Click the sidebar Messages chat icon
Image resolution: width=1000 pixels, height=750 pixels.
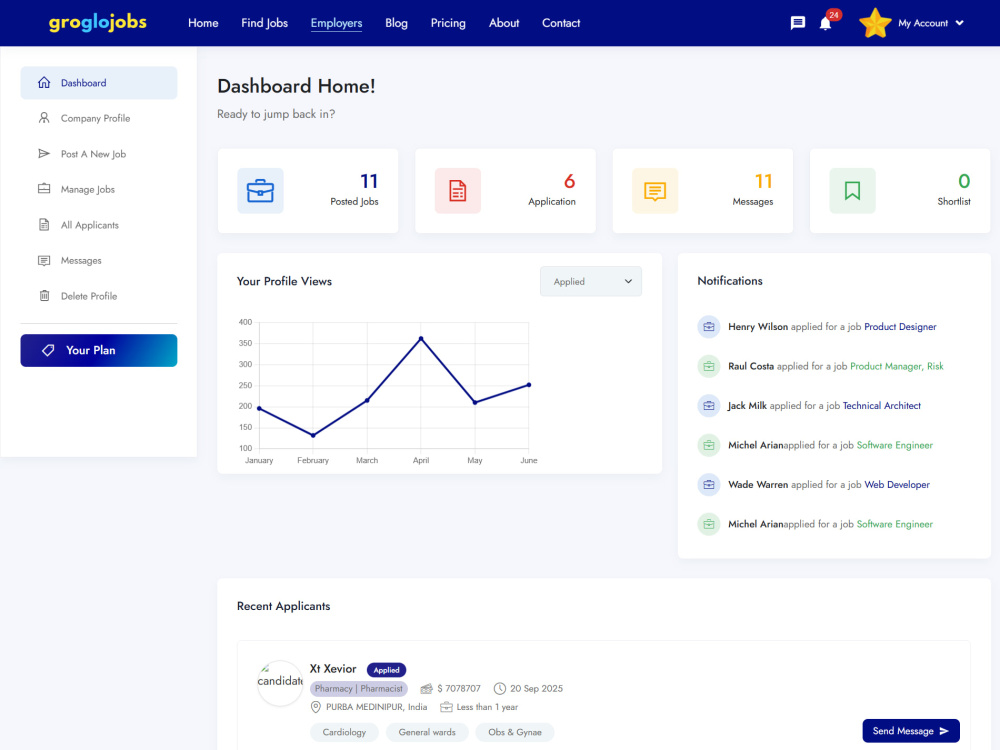tap(44, 260)
